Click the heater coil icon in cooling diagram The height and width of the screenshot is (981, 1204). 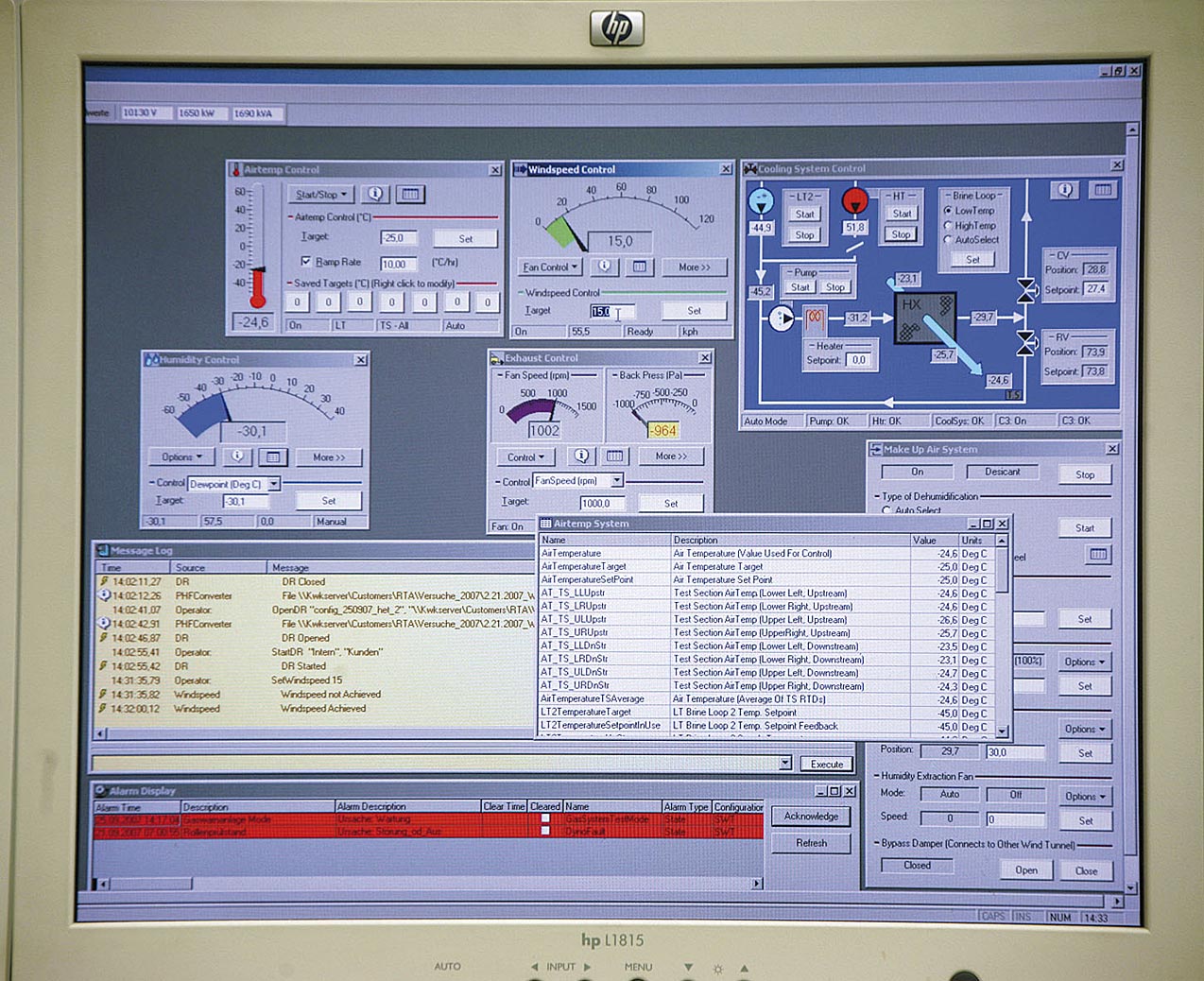coord(815,318)
